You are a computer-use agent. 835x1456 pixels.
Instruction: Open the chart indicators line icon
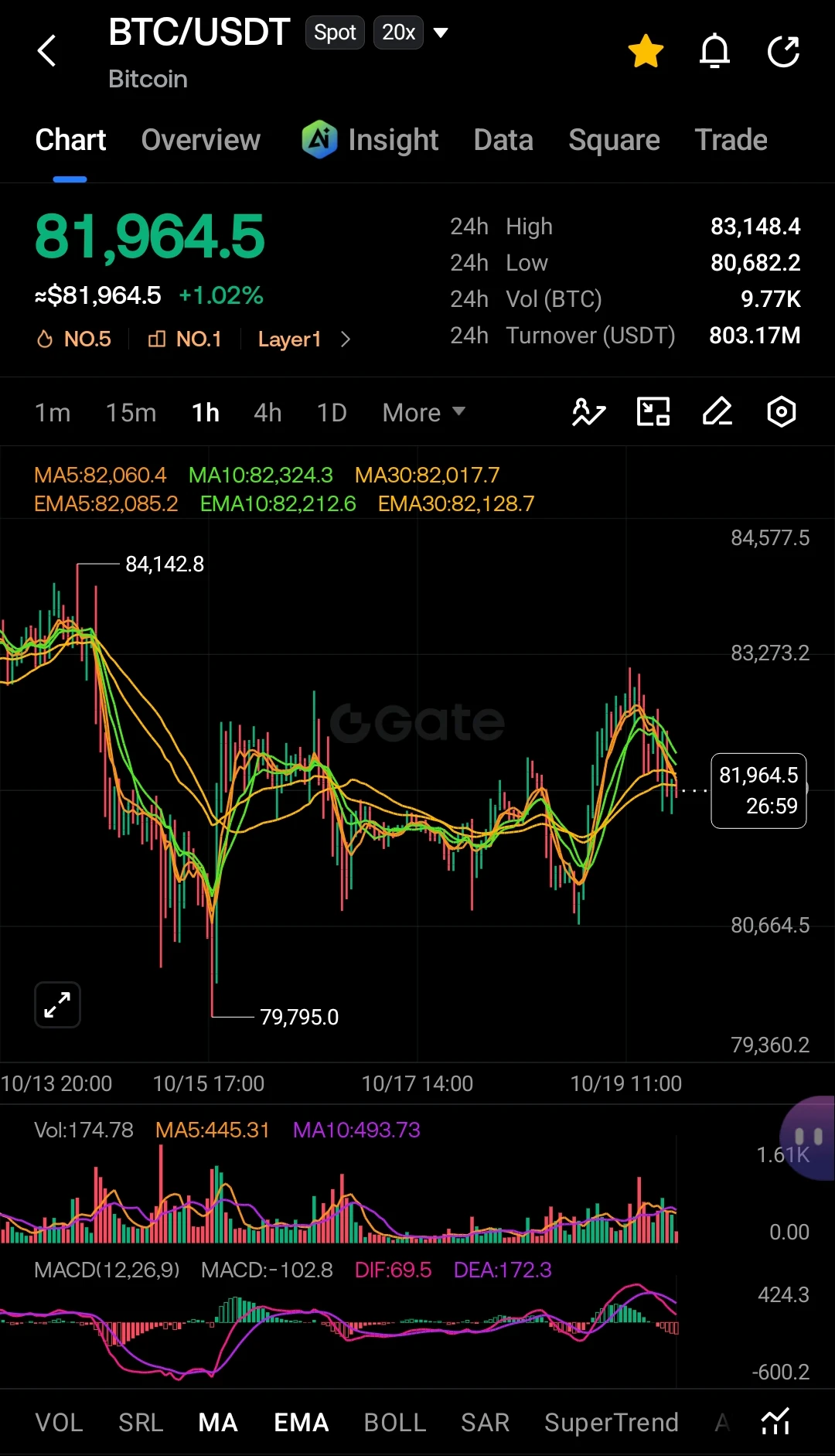[588, 412]
